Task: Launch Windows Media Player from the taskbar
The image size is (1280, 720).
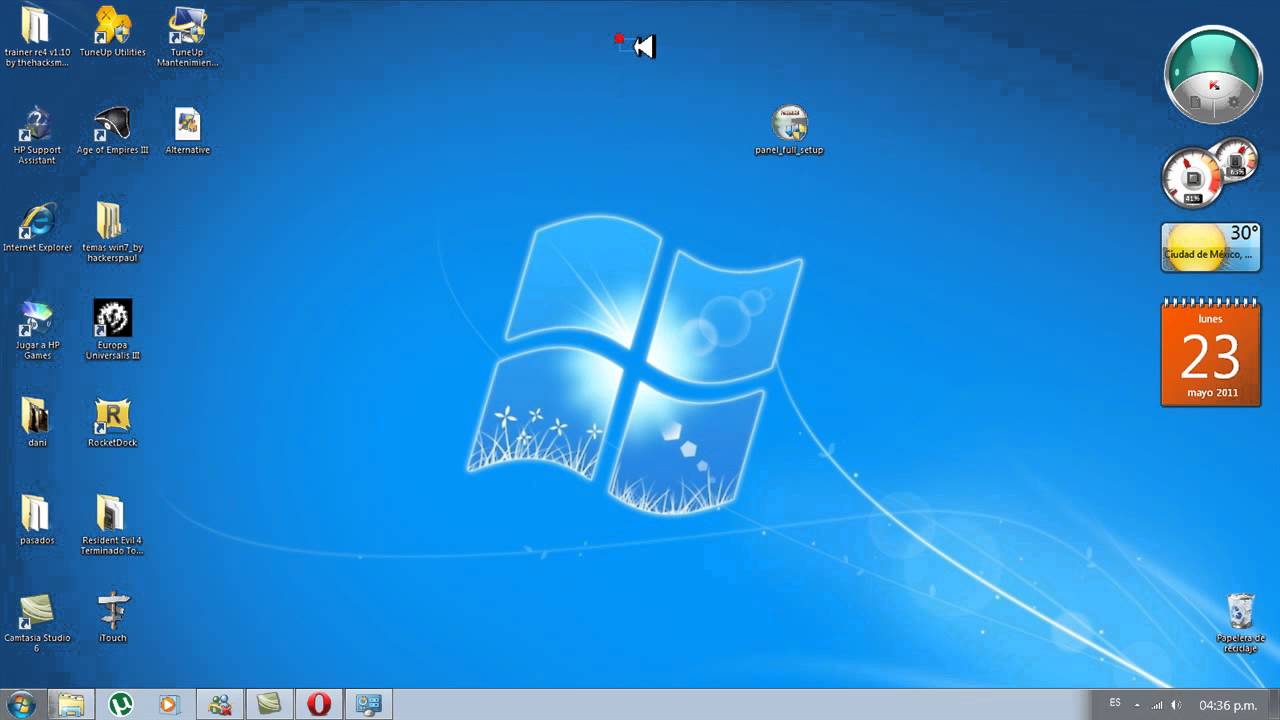Action: point(169,704)
